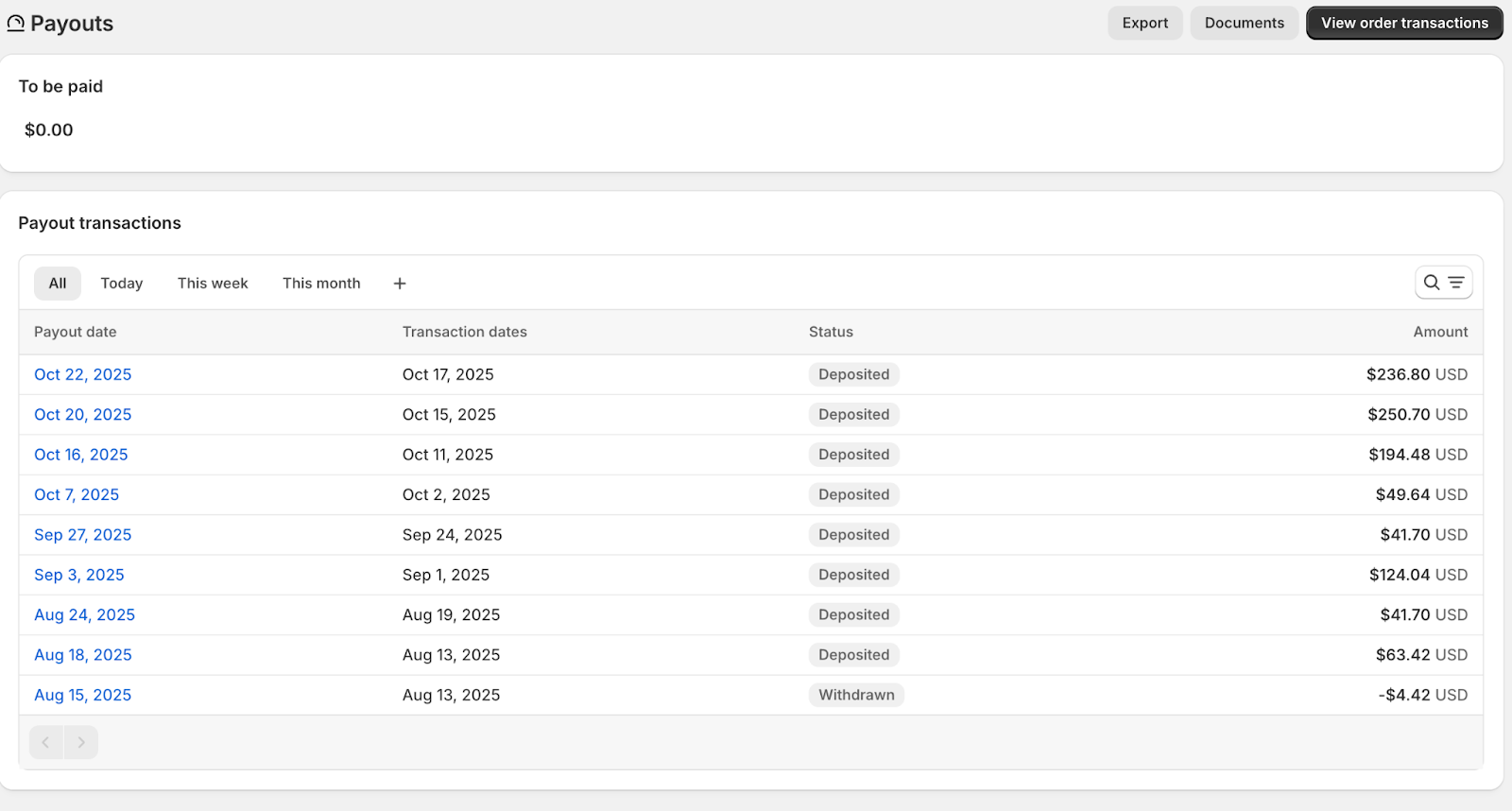Open the Oct 22, 2025 payout

[83, 374]
